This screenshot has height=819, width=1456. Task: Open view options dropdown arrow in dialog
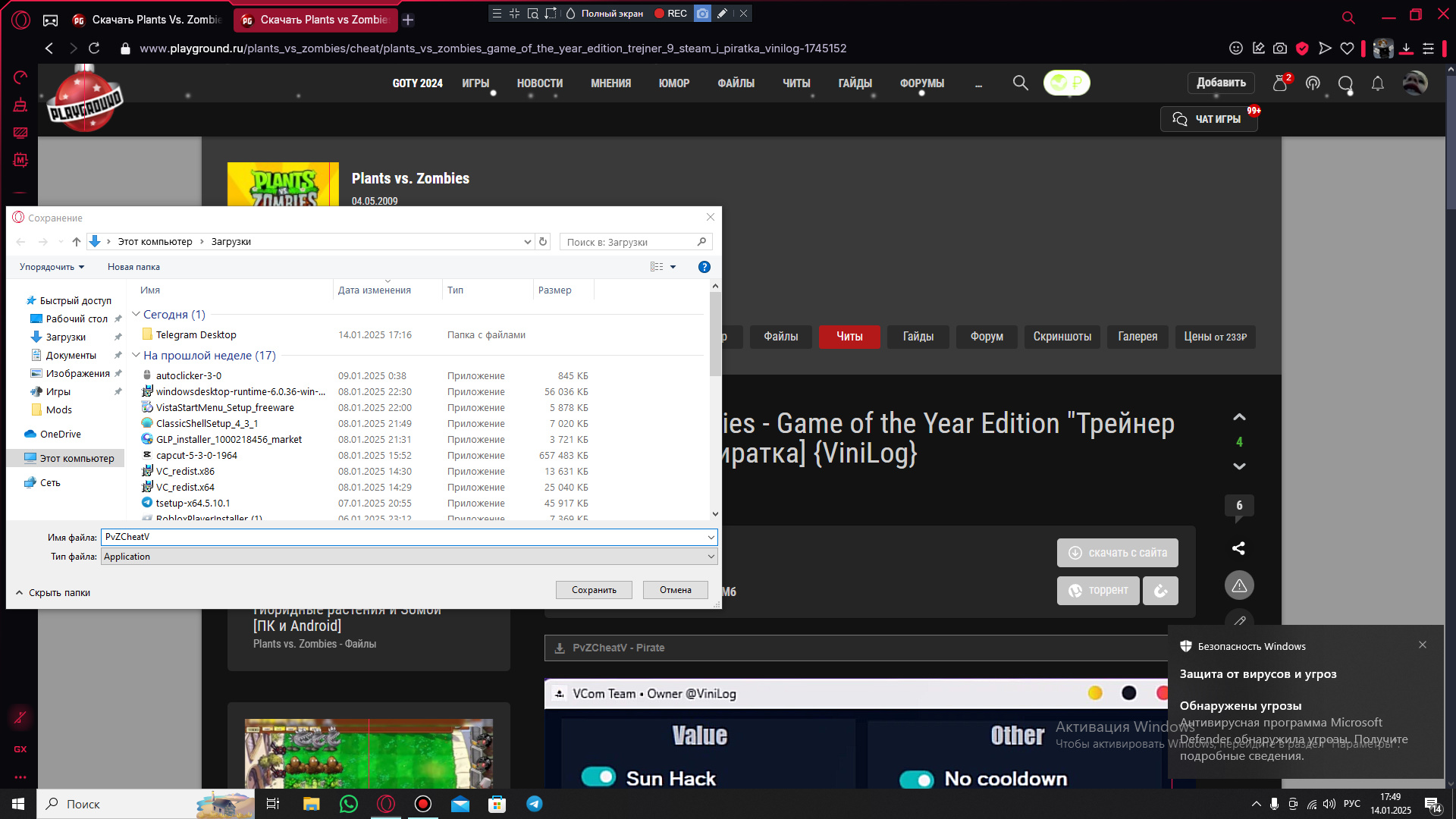673,267
